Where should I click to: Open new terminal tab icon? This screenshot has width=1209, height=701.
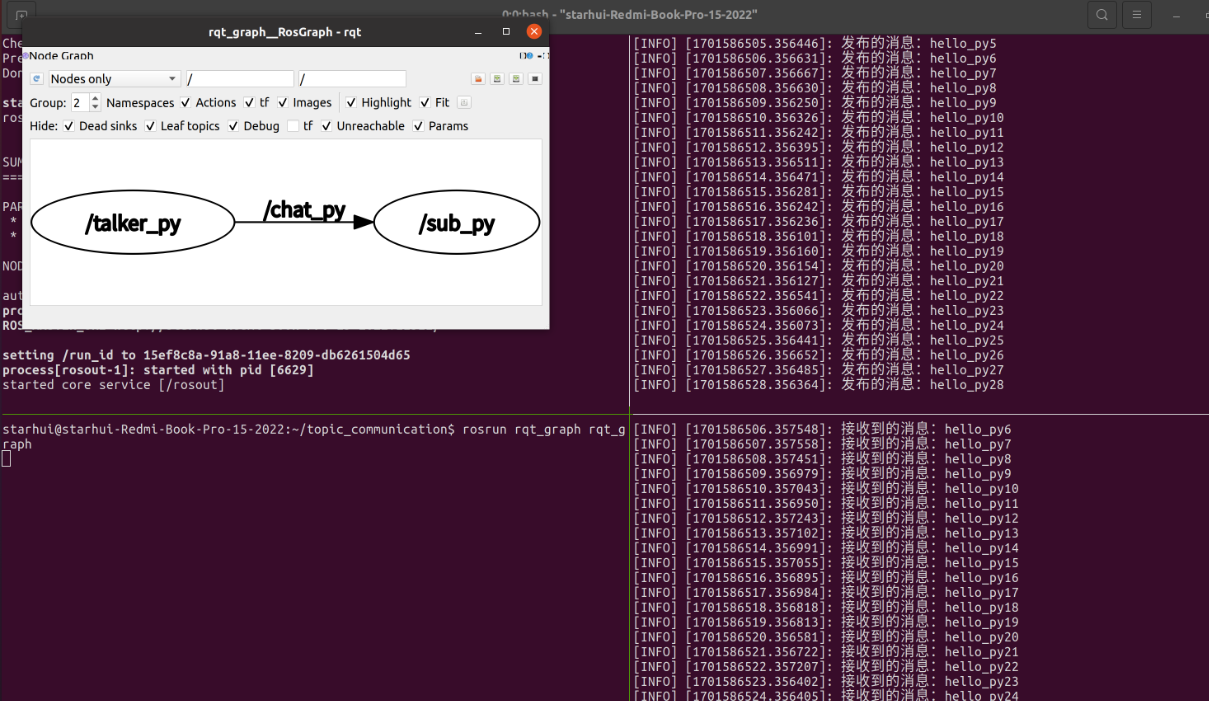pos(22,15)
